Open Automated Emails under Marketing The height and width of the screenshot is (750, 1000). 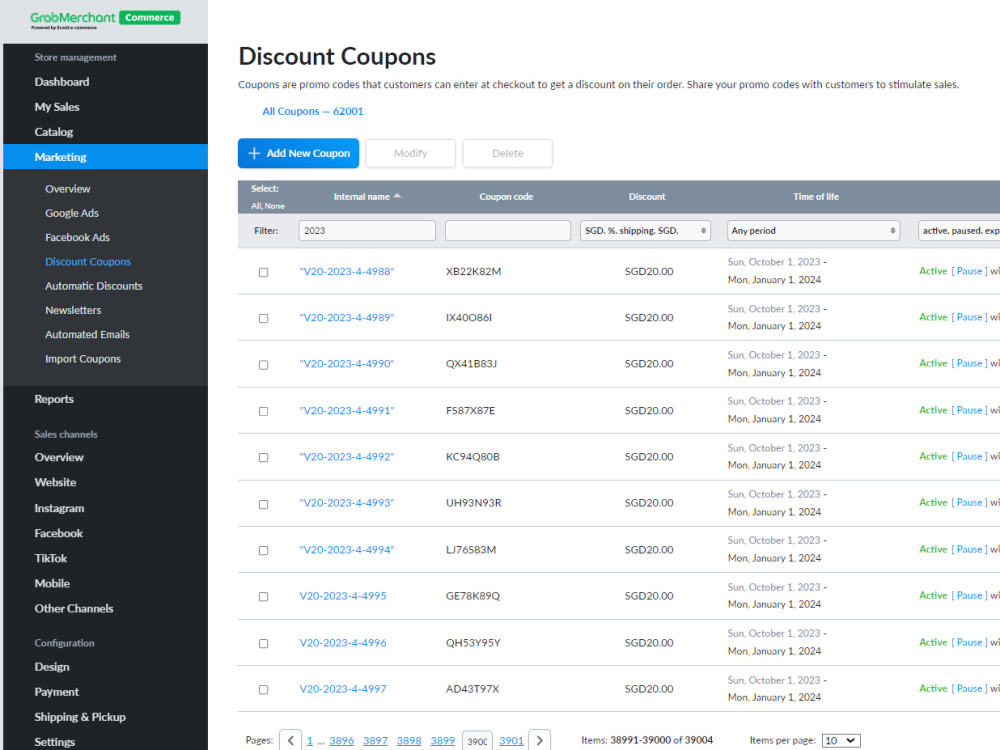(x=87, y=334)
